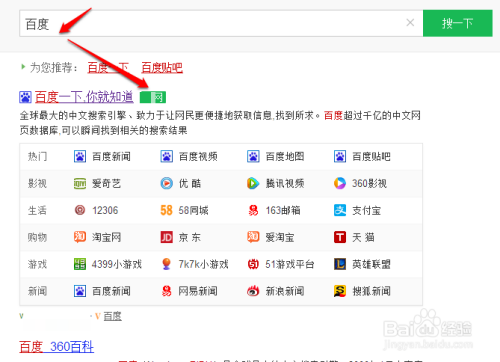
Task: Open 百度新闻 in the 新闻 row
Action: (111, 291)
